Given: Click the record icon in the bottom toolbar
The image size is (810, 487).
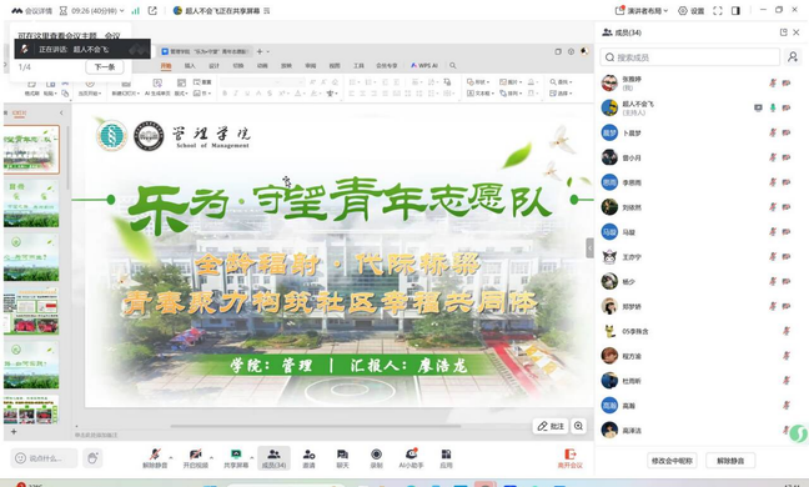Looking at the screenshot, I should click(x=377, y=454).
